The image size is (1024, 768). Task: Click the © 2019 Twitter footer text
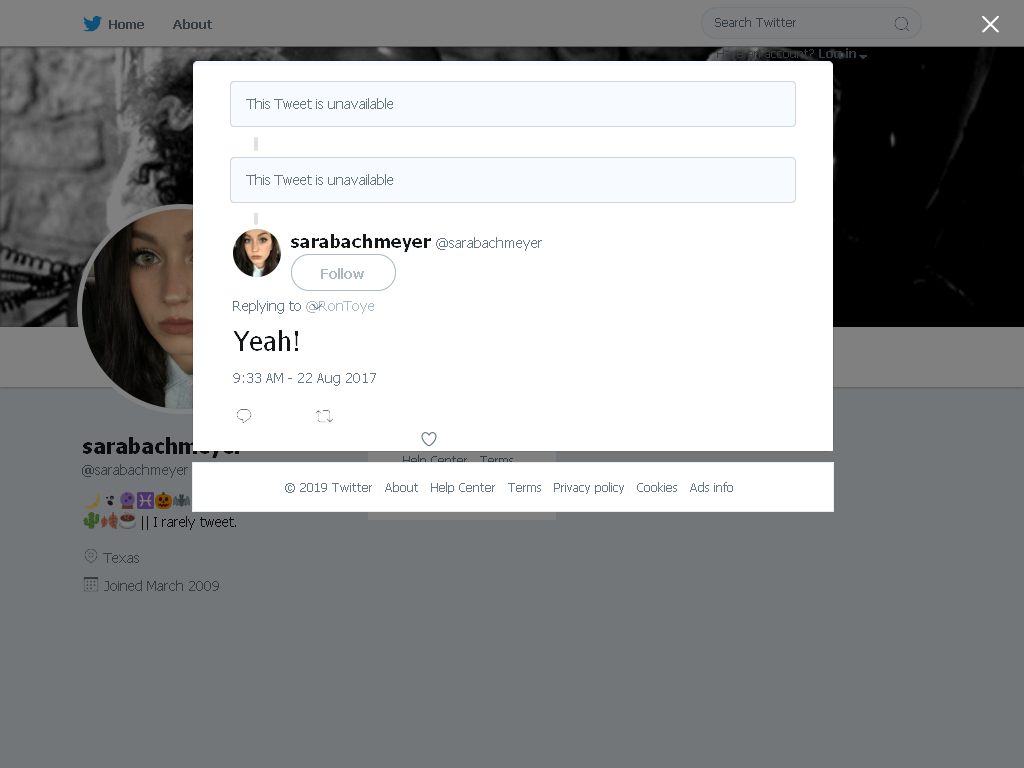328,487
